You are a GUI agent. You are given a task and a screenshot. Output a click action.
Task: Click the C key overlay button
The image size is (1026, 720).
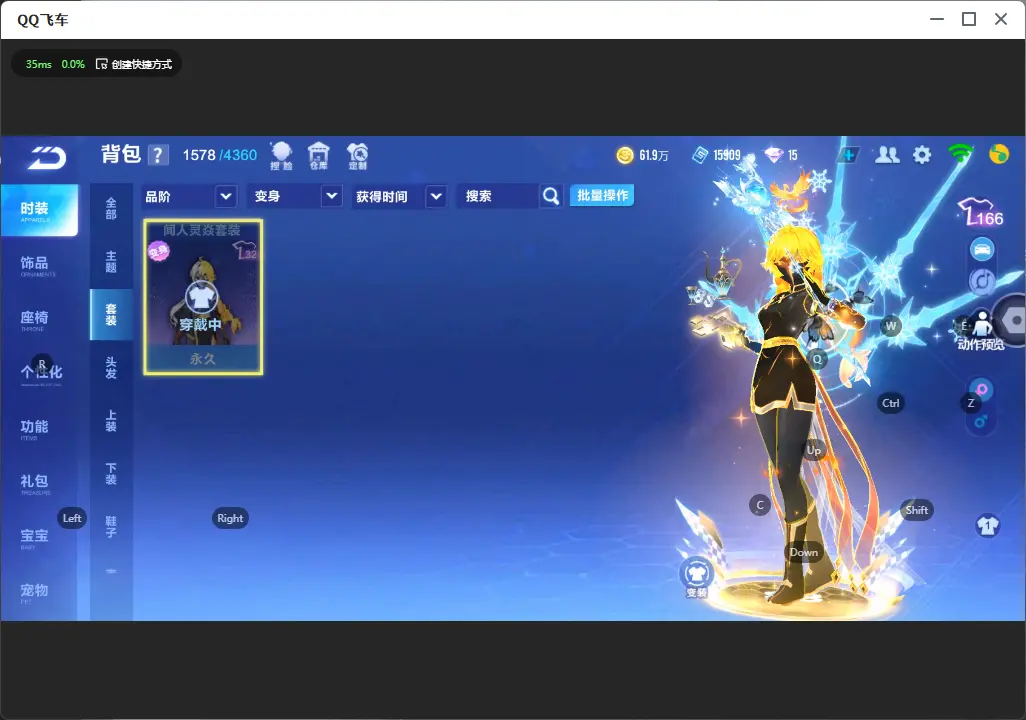[760, 505]
